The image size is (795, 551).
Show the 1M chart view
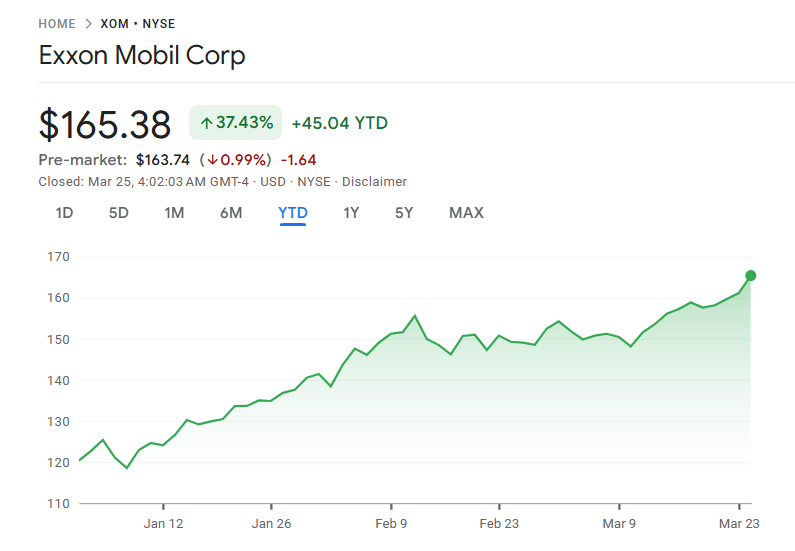point(174,212)
